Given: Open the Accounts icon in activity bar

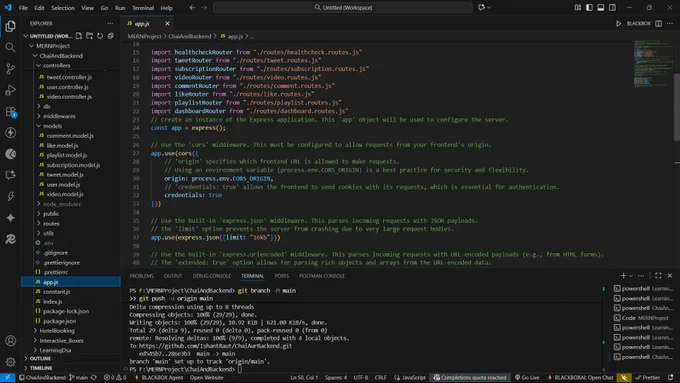Looking at the screenshot, I should coord(10,341).
